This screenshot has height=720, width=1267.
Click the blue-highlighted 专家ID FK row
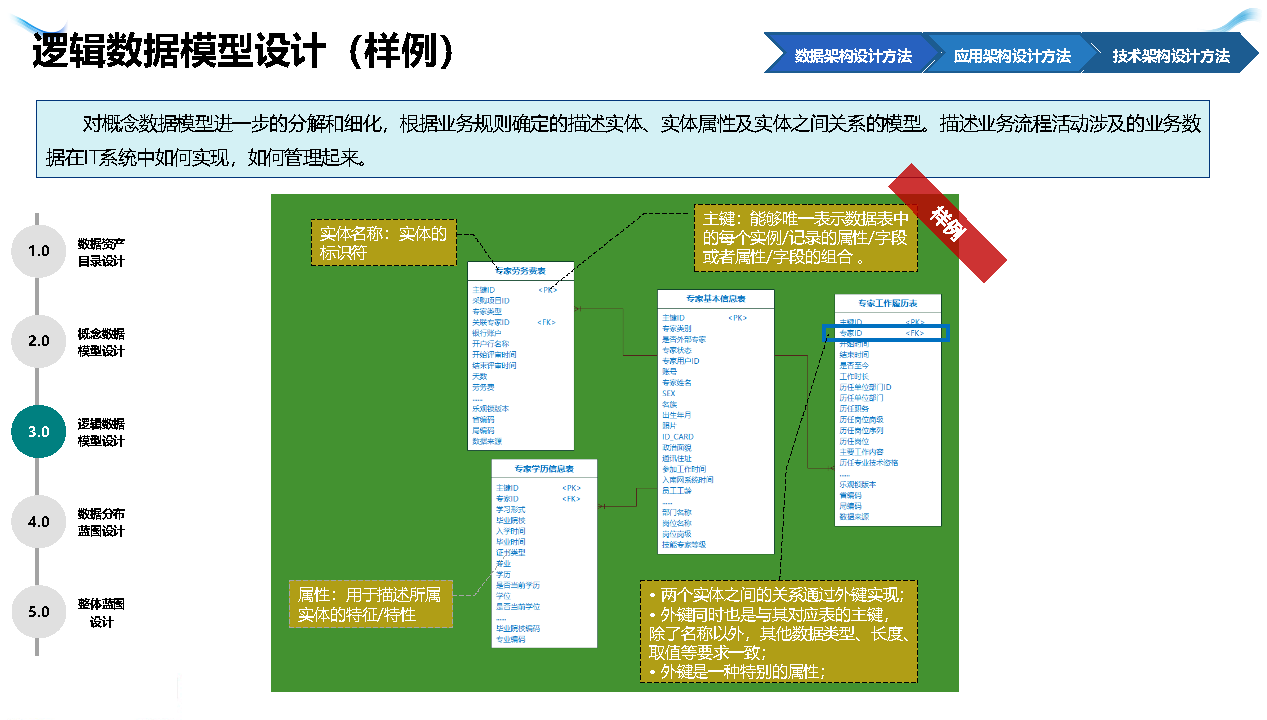pos(884,333)
